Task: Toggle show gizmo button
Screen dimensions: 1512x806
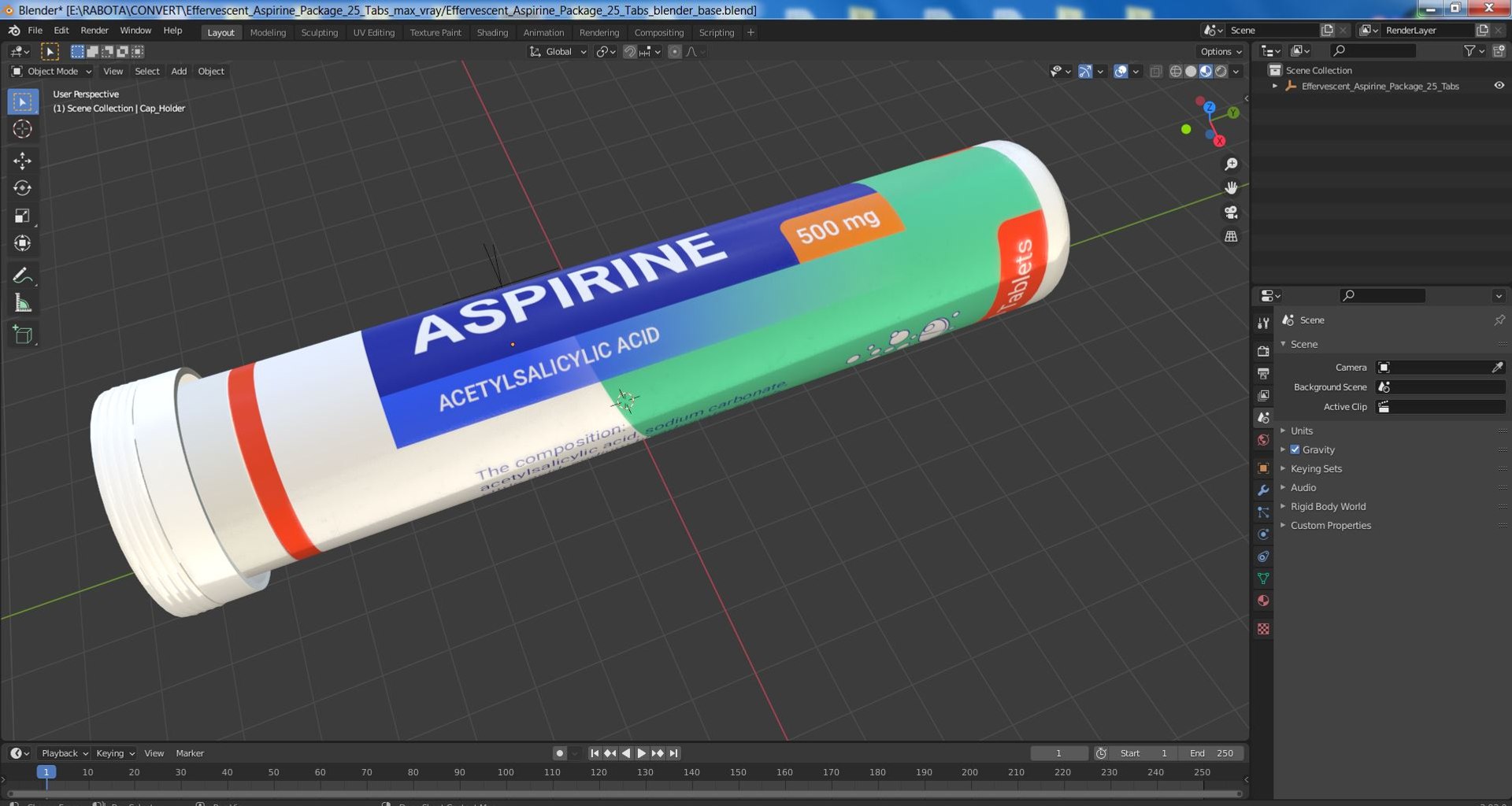Action: pyautogui.click(x=1085, y=72)
